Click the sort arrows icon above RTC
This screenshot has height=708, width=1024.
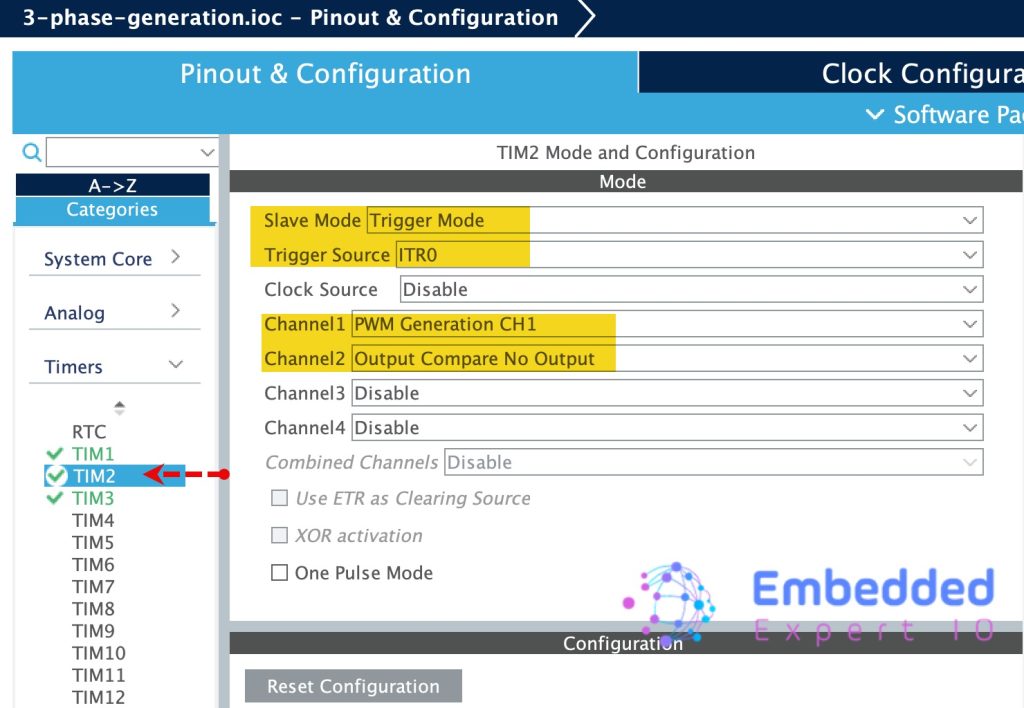[x=119, y=408]
